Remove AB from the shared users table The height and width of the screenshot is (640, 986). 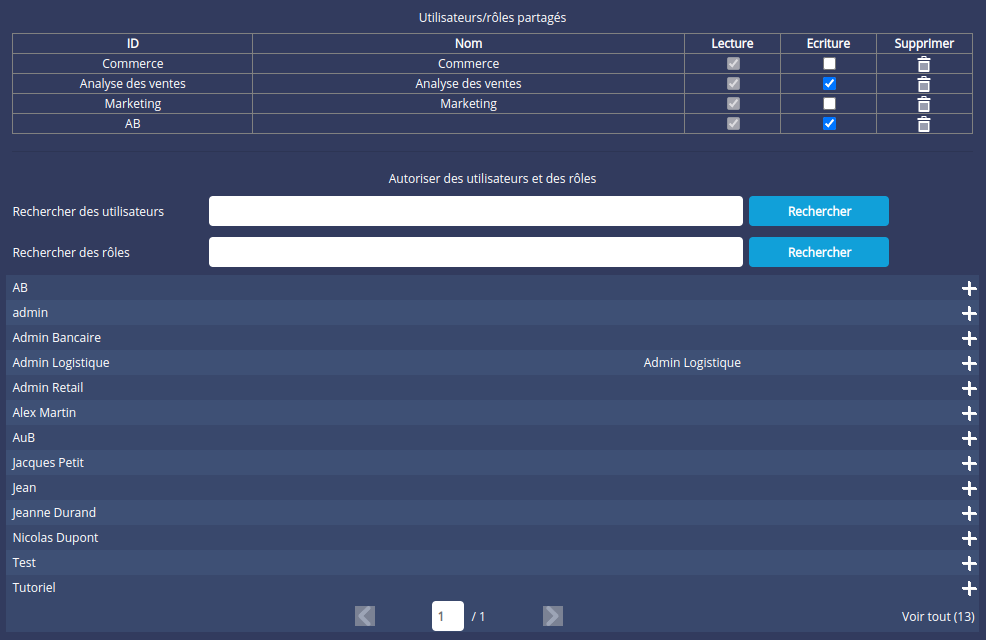click(x=924, y=124)
